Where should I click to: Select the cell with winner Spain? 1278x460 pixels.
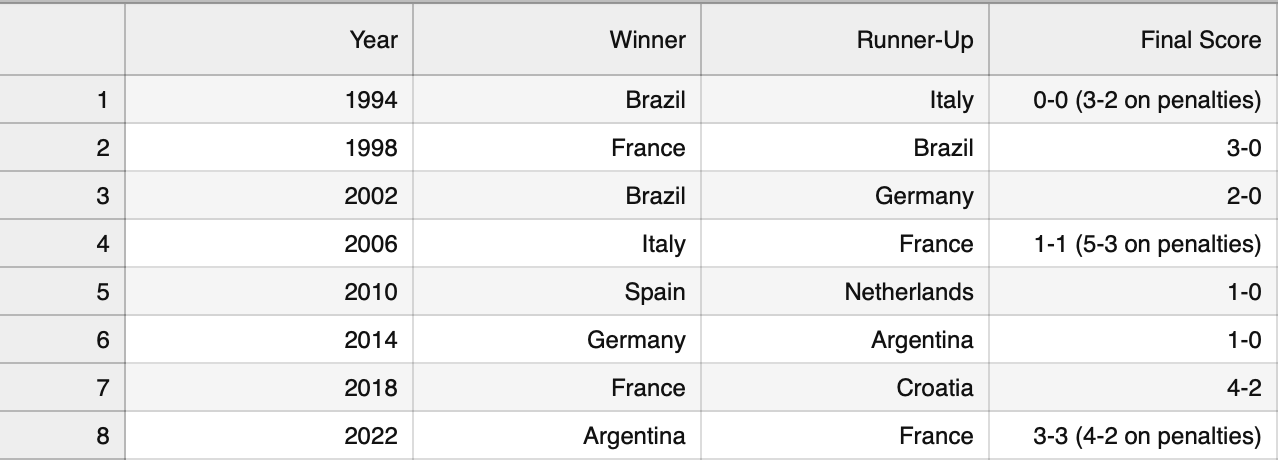(557, 292)
